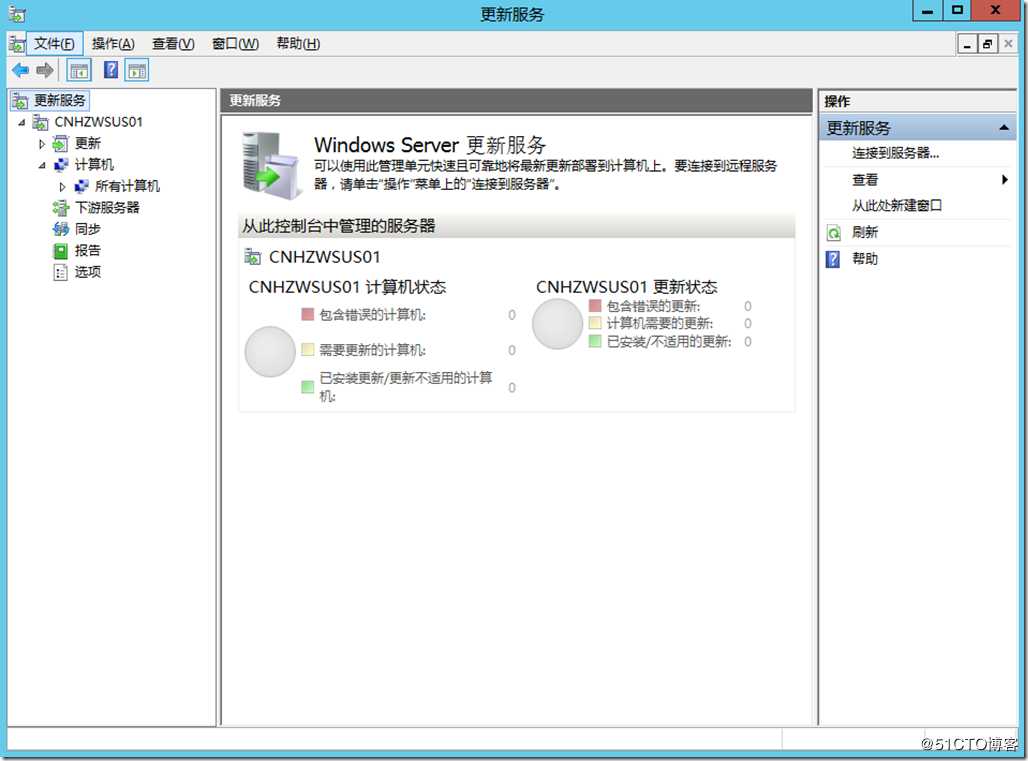Screen dimensions: 1028x761
Task: Click the 所有计算机 node icon
Action: point(81,186)
